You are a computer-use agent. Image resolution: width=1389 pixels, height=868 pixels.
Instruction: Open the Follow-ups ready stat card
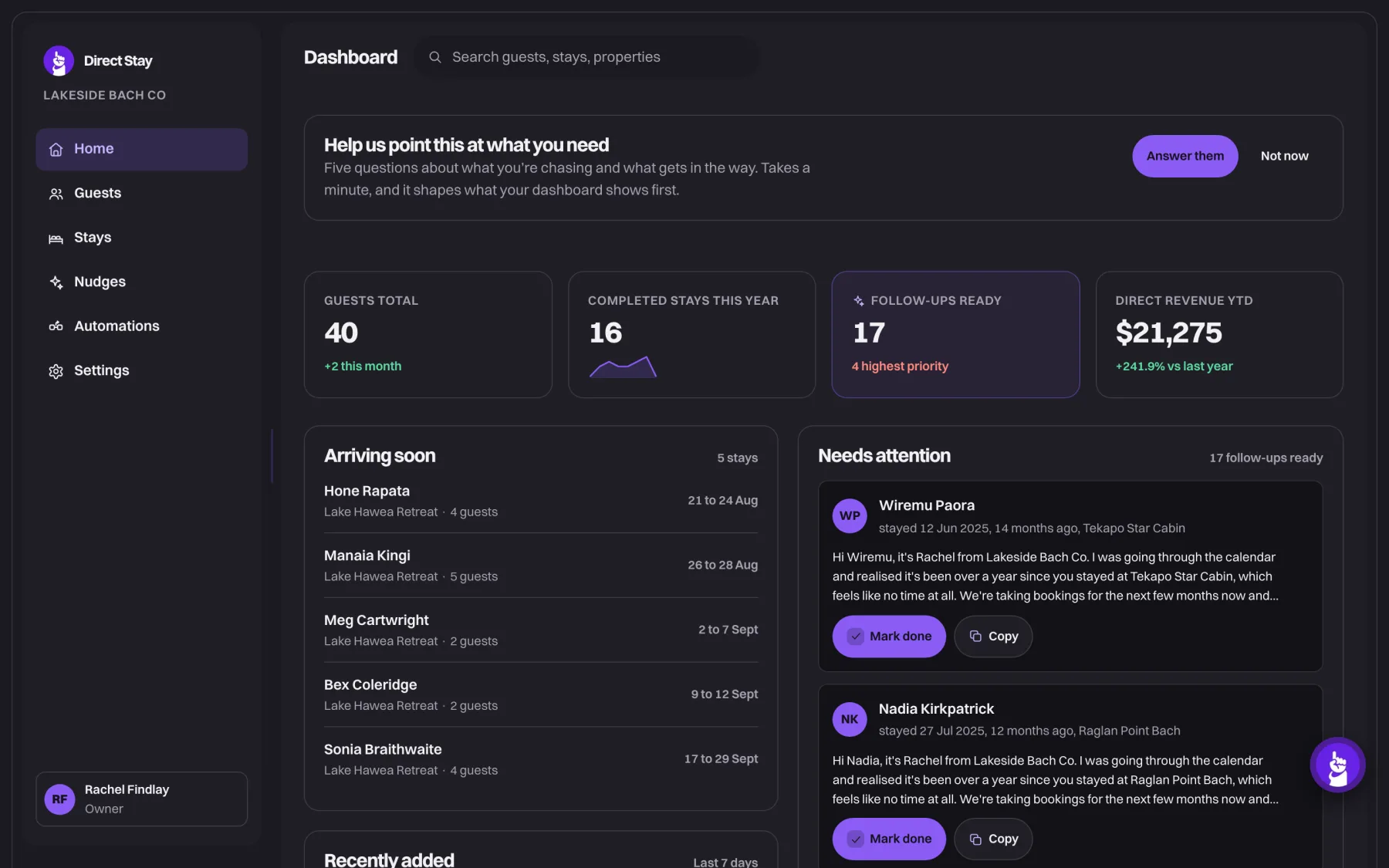955,334
